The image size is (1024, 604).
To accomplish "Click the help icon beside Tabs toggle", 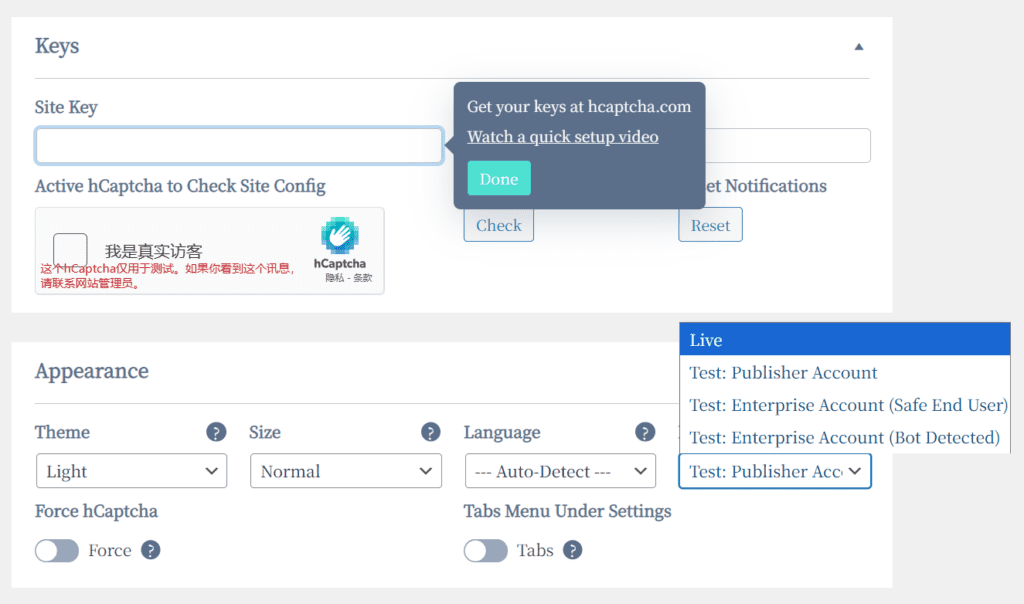I will click(572, 550).
